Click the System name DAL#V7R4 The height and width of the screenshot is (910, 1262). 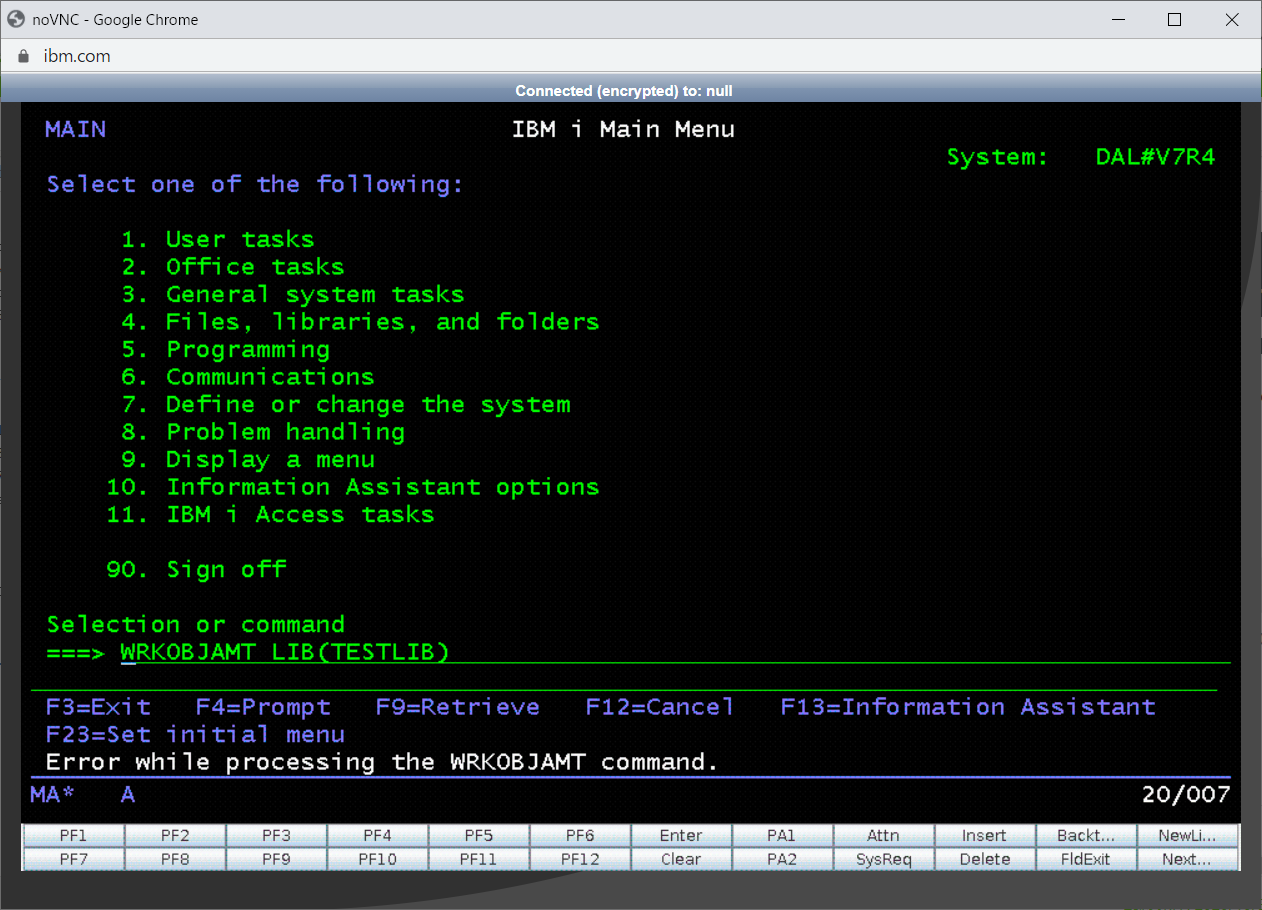tap(1155, 157)
